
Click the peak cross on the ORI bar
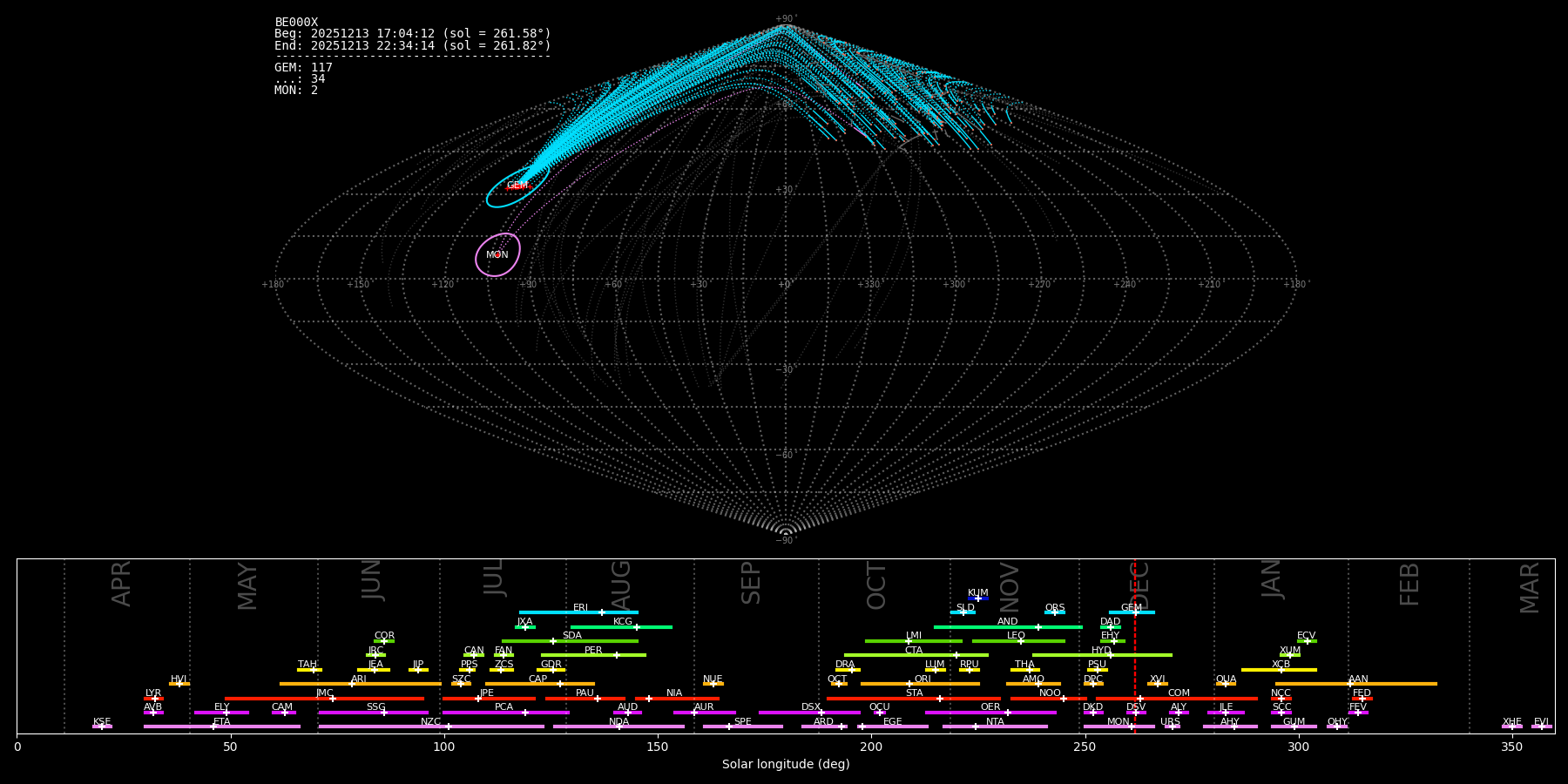tap(909, 684)
